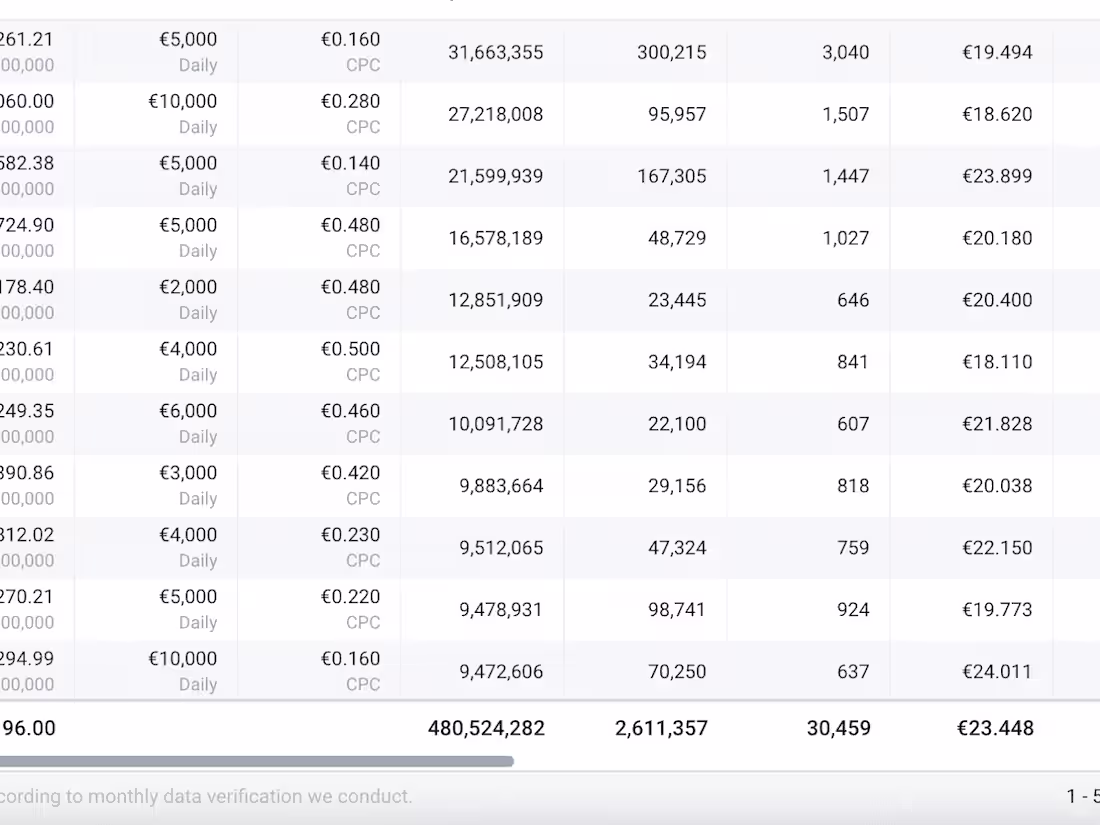Click the €0.280 CPC bid cell
This screenshot has width=1100, height=825.
tap(350, 102)
